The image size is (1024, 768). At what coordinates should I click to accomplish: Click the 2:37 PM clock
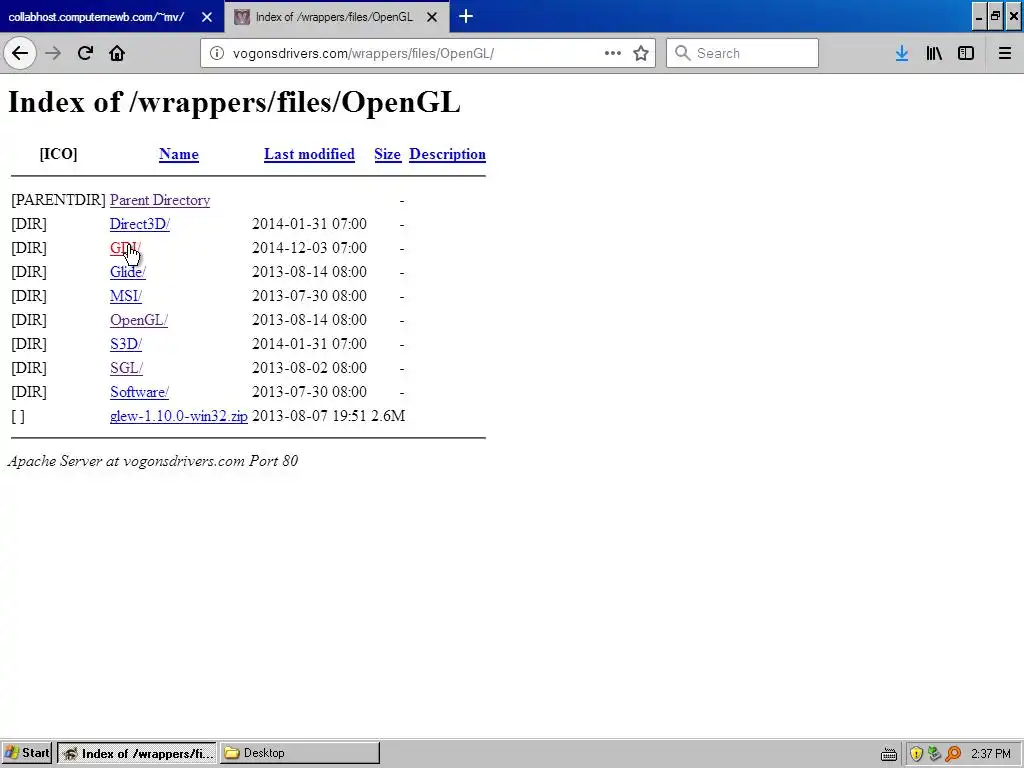[x=990, y=754]
